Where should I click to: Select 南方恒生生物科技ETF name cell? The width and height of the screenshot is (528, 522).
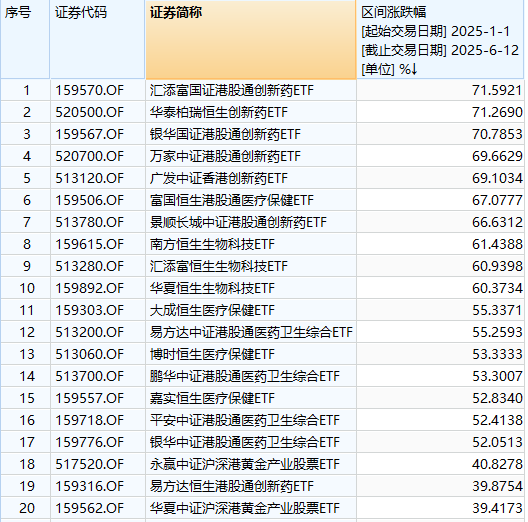click(212, 244)
